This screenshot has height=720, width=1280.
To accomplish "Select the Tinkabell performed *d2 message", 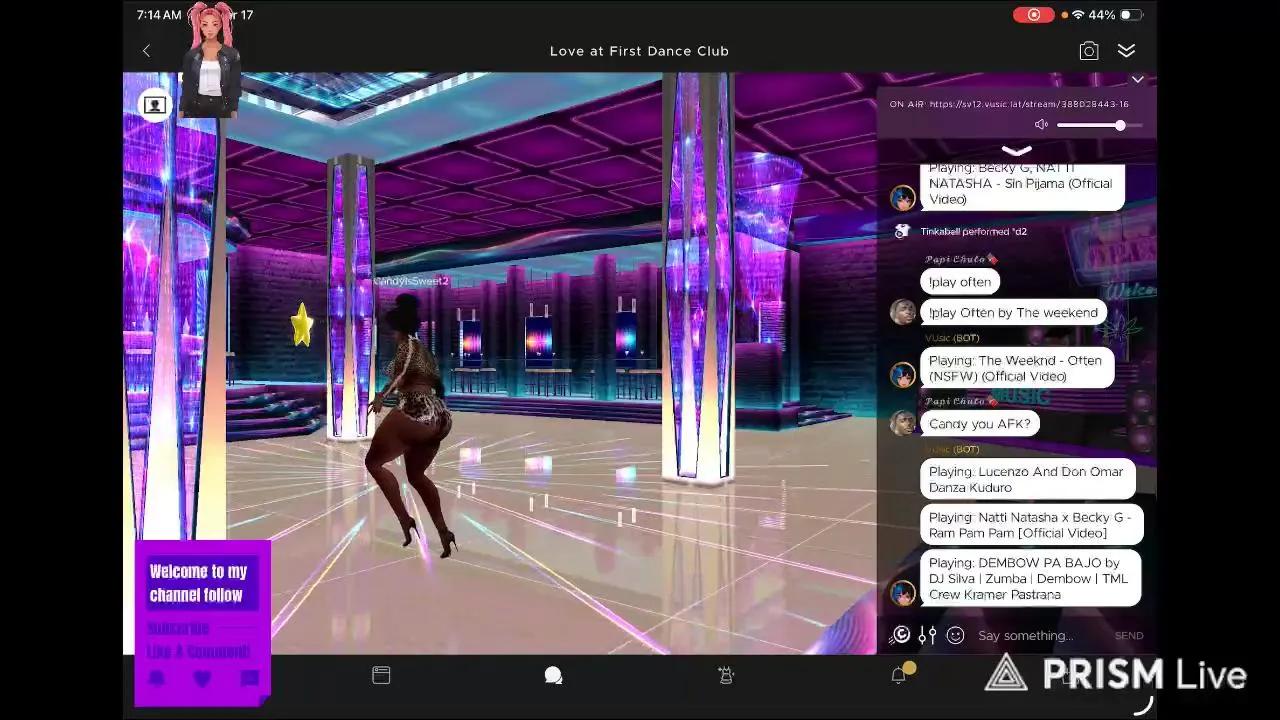I will tap(974, 232).
